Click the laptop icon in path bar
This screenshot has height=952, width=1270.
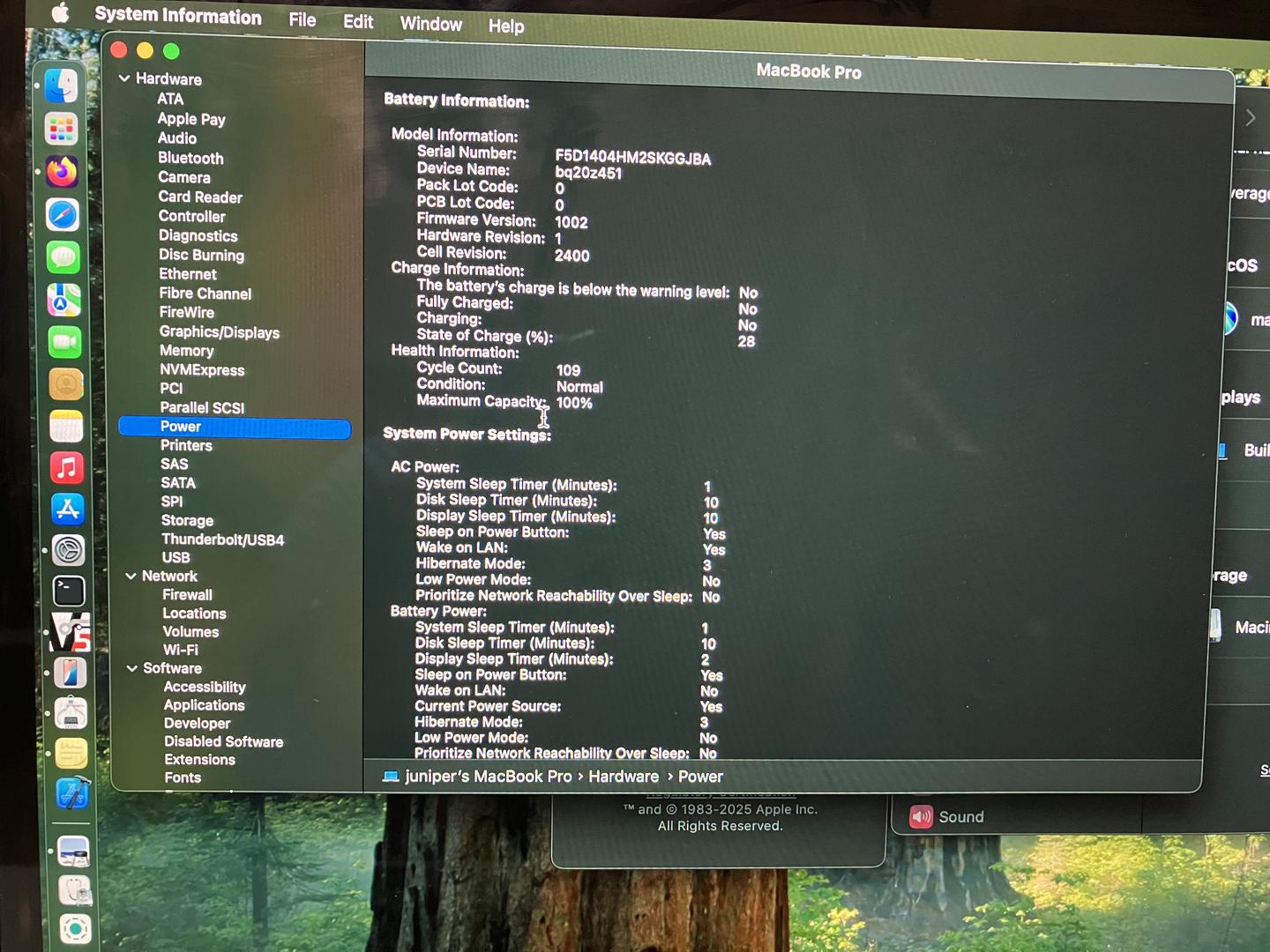(391, 777)
